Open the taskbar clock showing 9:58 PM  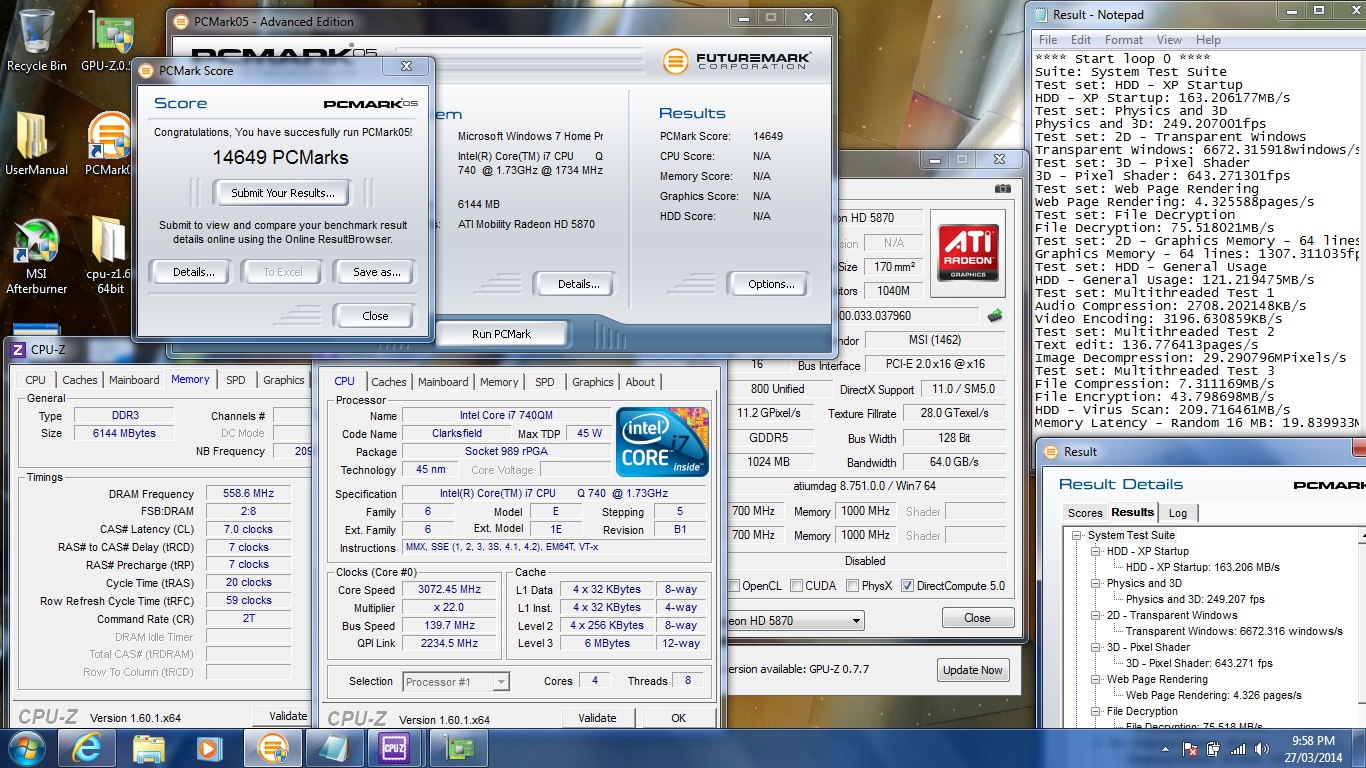tap(1314, 748)
